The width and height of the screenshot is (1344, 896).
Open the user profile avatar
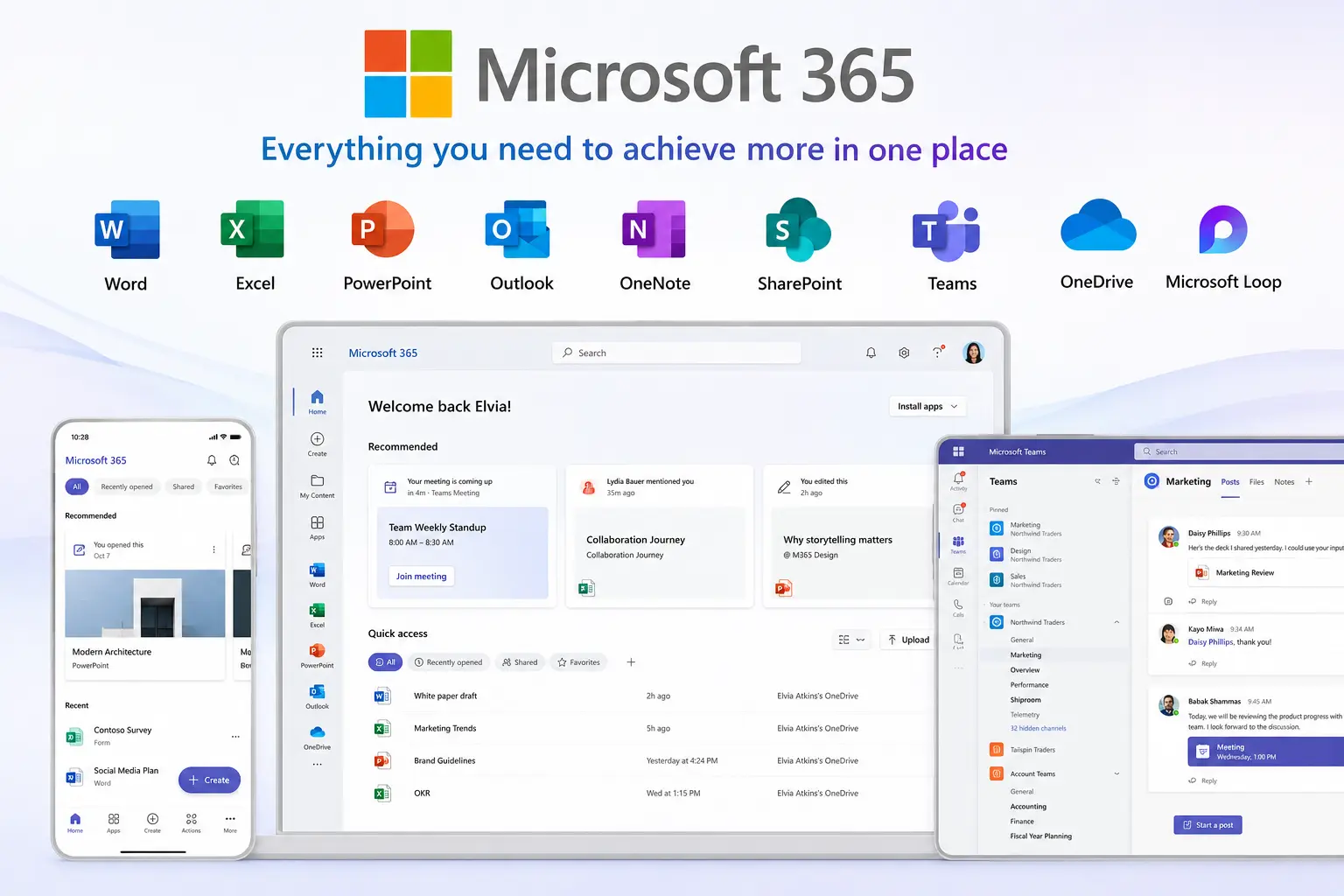click(973, 353)
